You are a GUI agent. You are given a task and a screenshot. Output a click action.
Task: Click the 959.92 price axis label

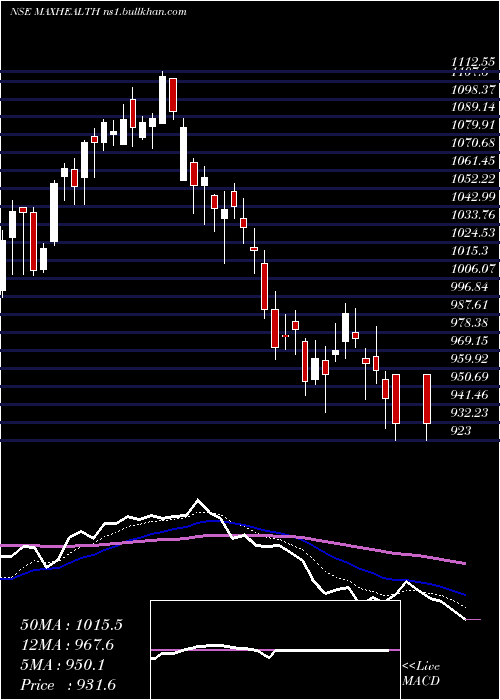[470, 359]
